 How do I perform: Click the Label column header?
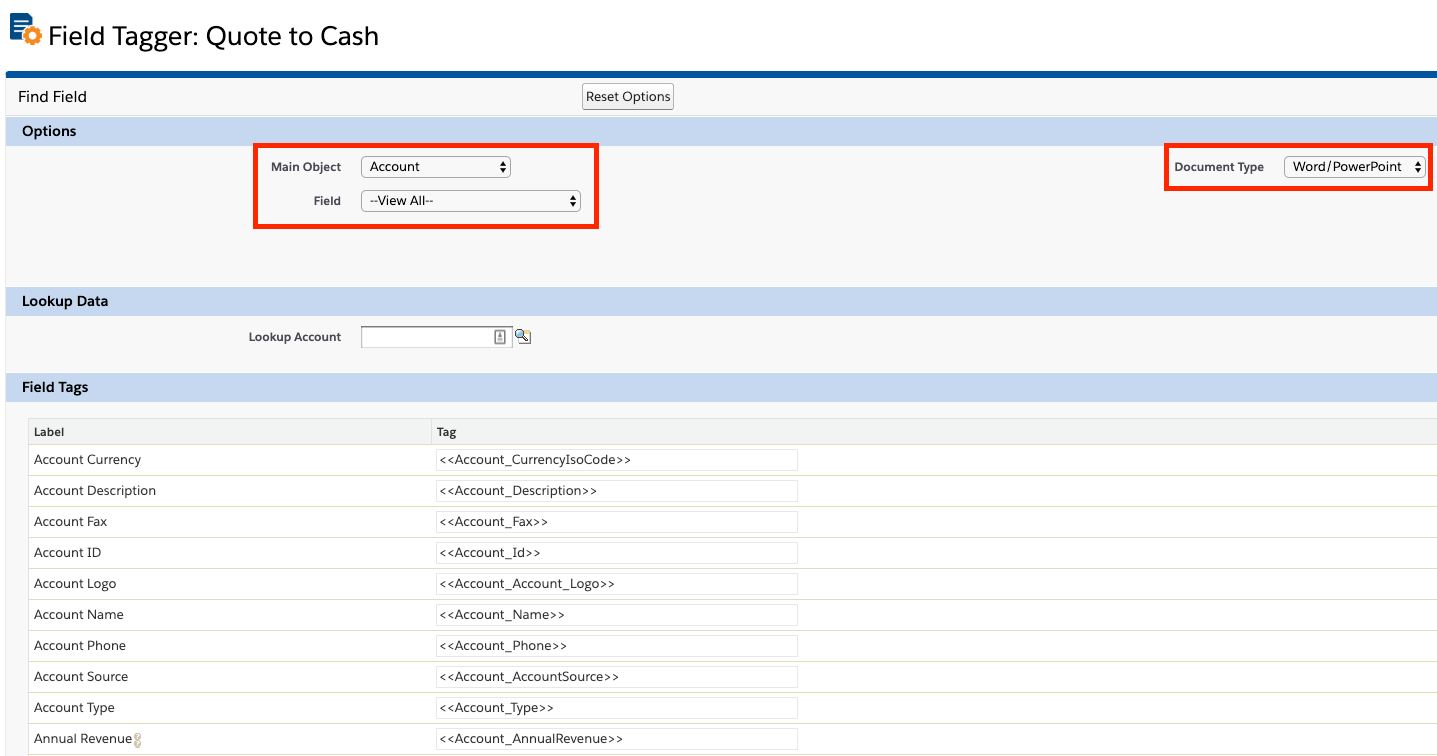pyautogui.click(x=49, y=432)
